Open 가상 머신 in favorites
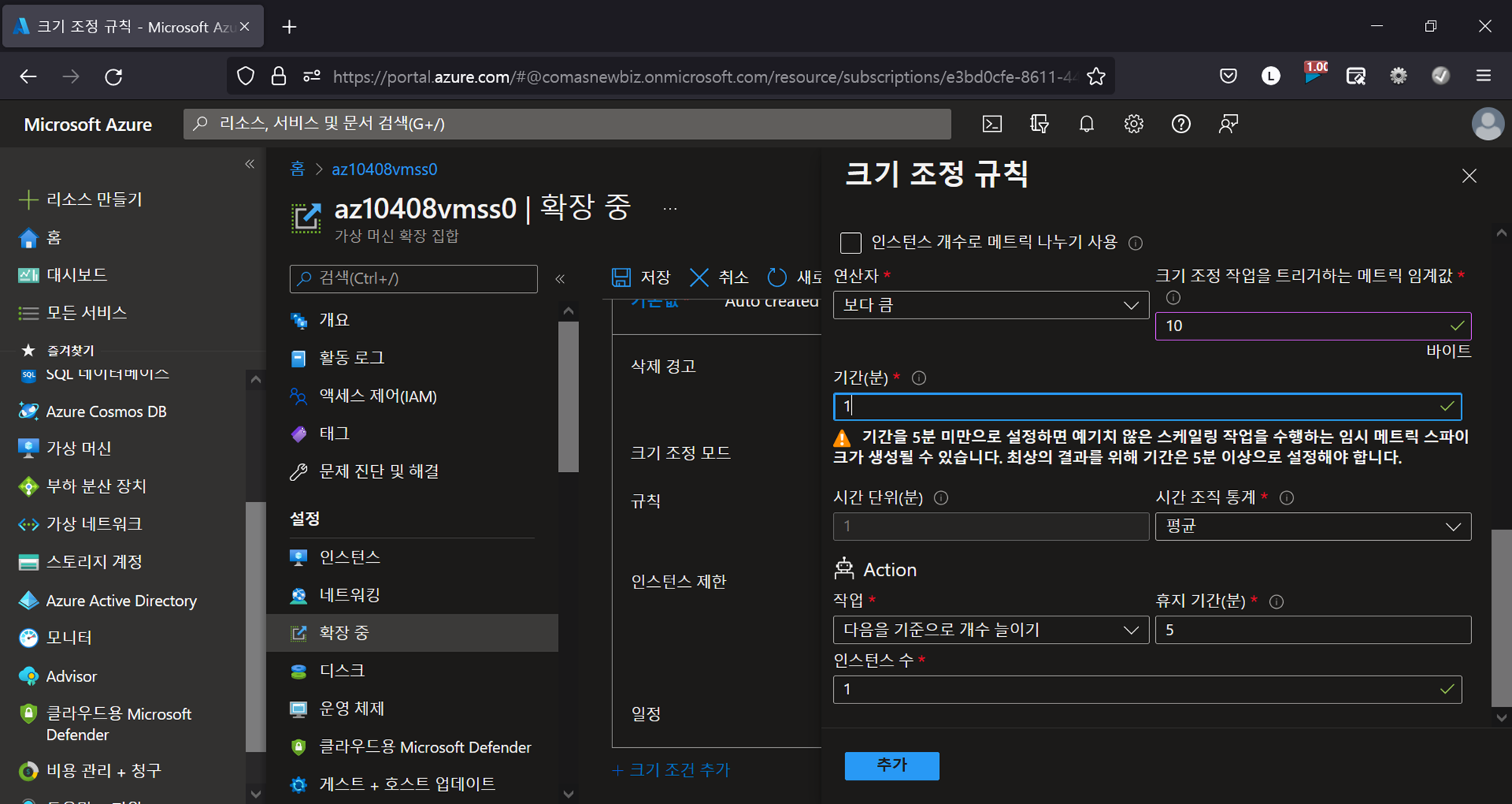Screen dimensions: 1512x804 (x=65, y=449)
